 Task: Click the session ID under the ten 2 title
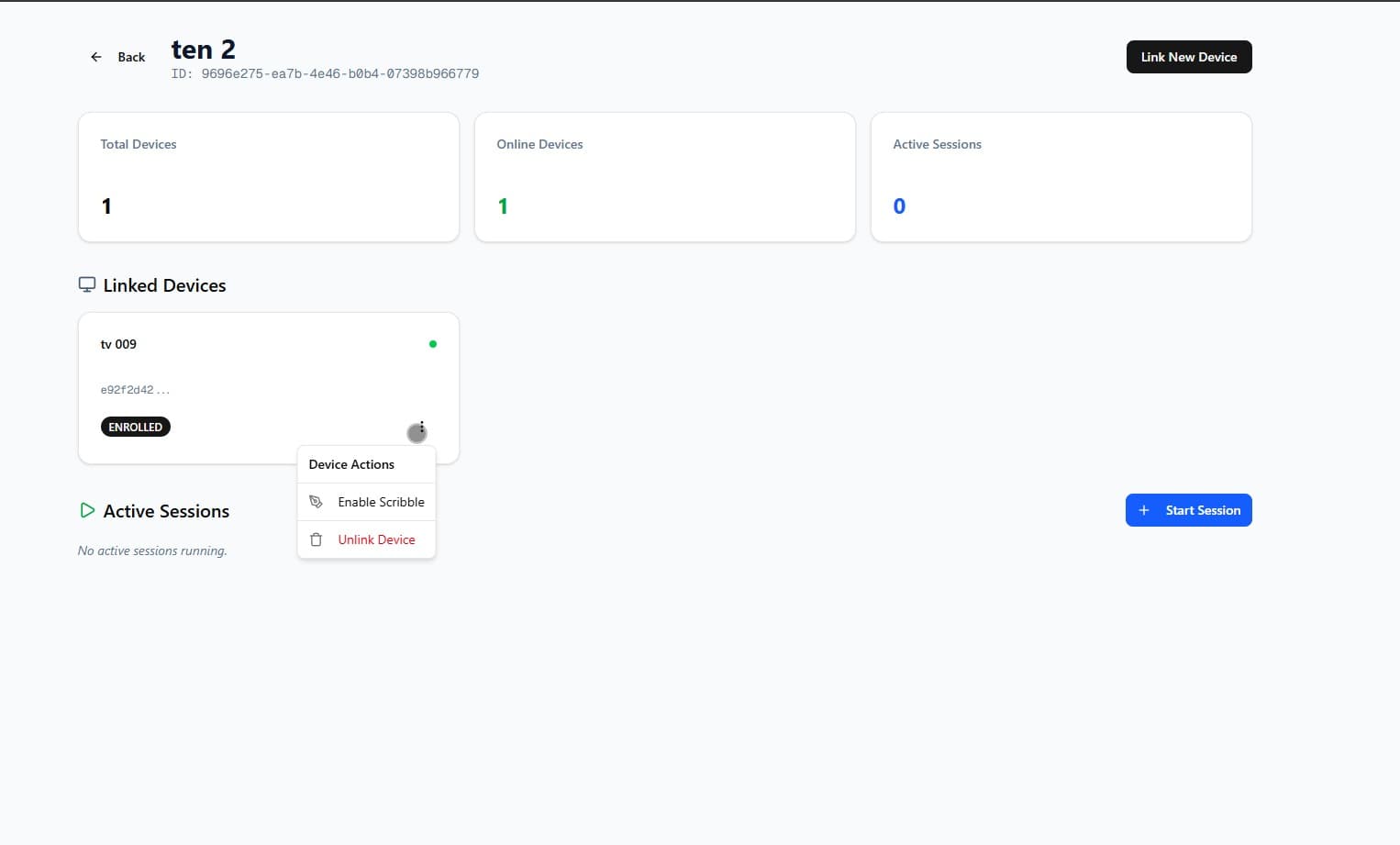(x=324, y=73)
